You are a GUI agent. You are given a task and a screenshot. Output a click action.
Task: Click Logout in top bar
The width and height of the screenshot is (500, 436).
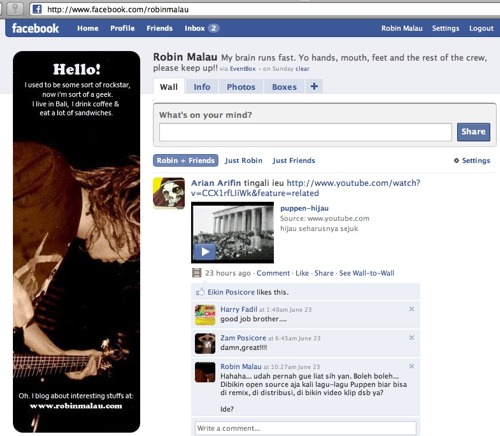point(481,28)
